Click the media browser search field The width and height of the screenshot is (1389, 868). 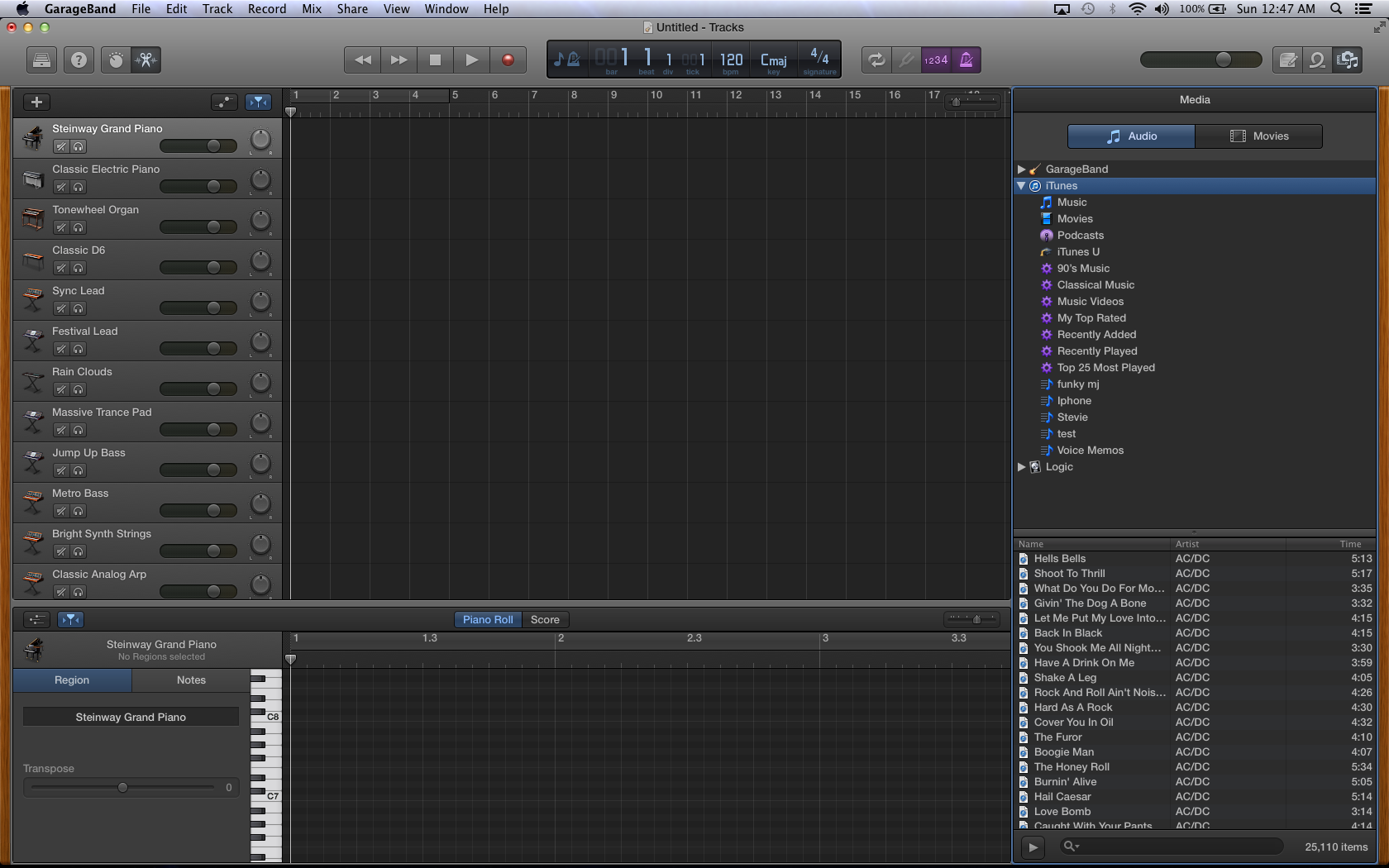coord(1171,846)
